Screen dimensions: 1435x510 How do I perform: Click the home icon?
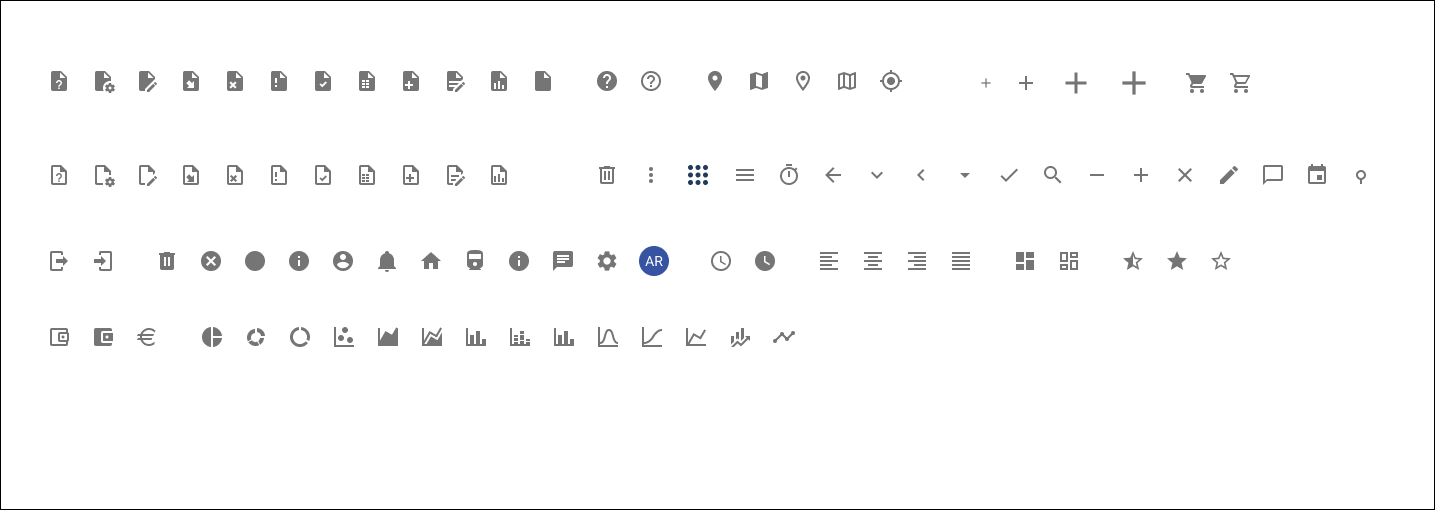point(431,261)
